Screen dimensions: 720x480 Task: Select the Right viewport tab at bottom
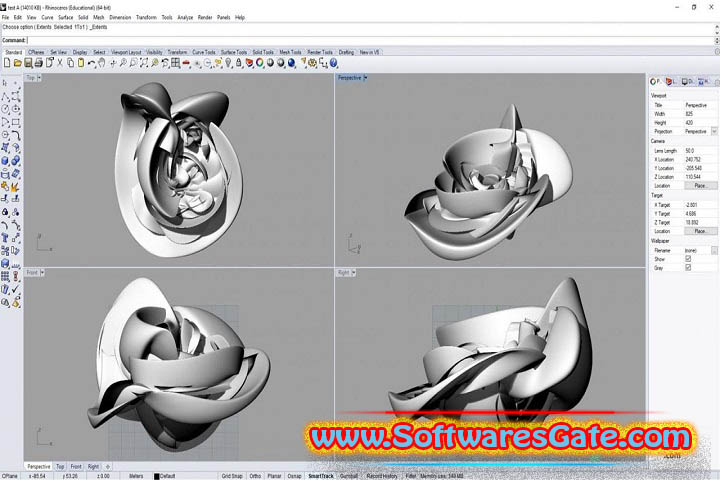point(93,466)
